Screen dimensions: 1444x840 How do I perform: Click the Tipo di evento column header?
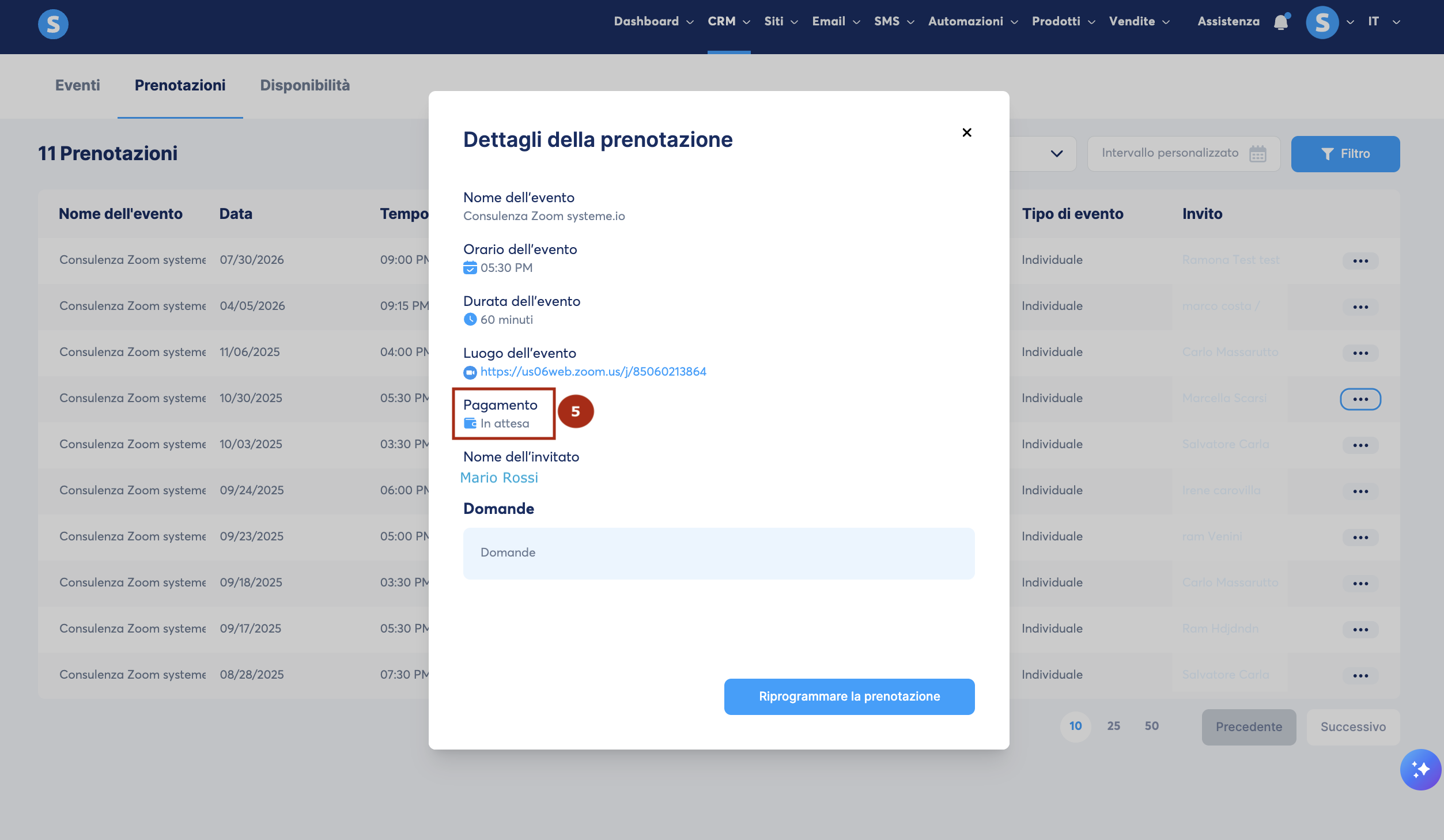pyautogui.click(x=1072, y=214)
